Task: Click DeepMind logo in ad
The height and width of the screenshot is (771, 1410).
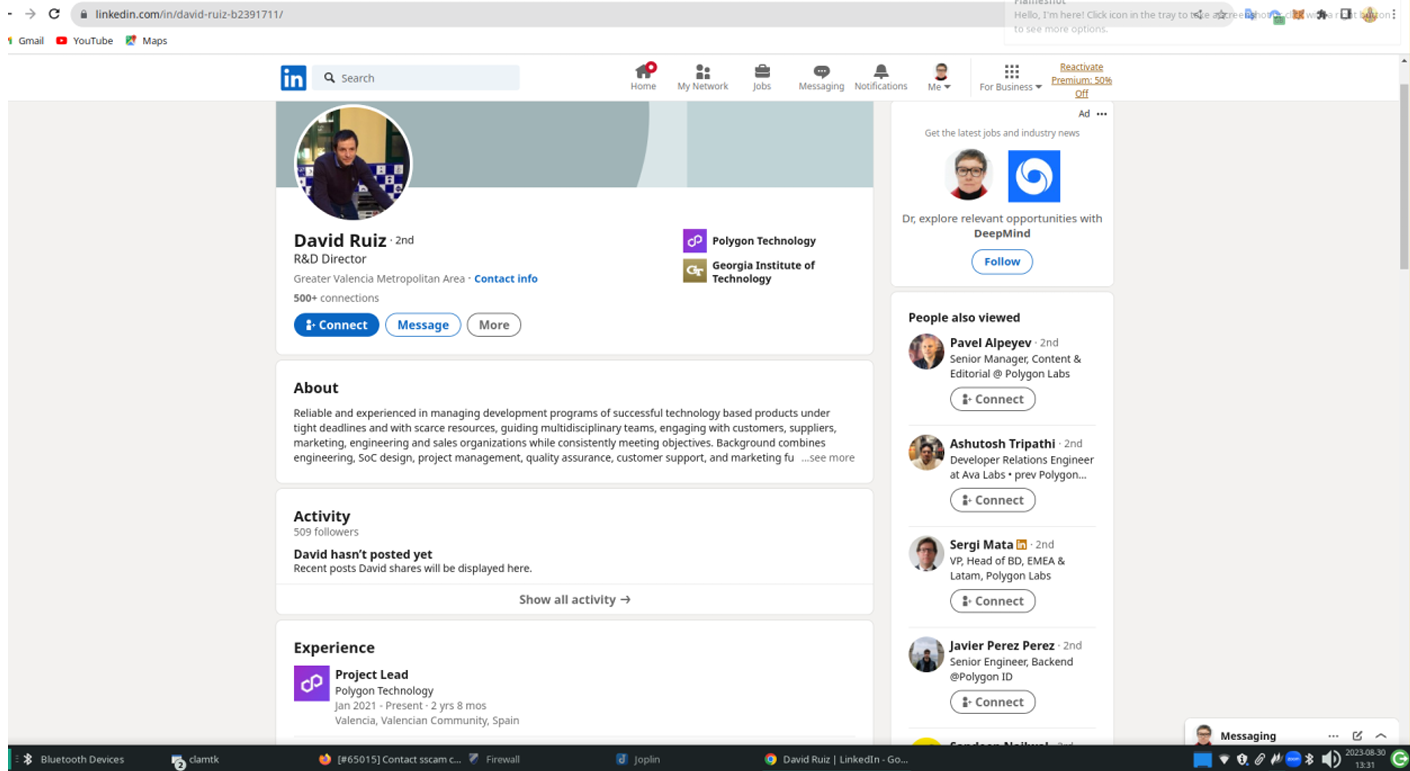Action: [x=1034, y=176]
